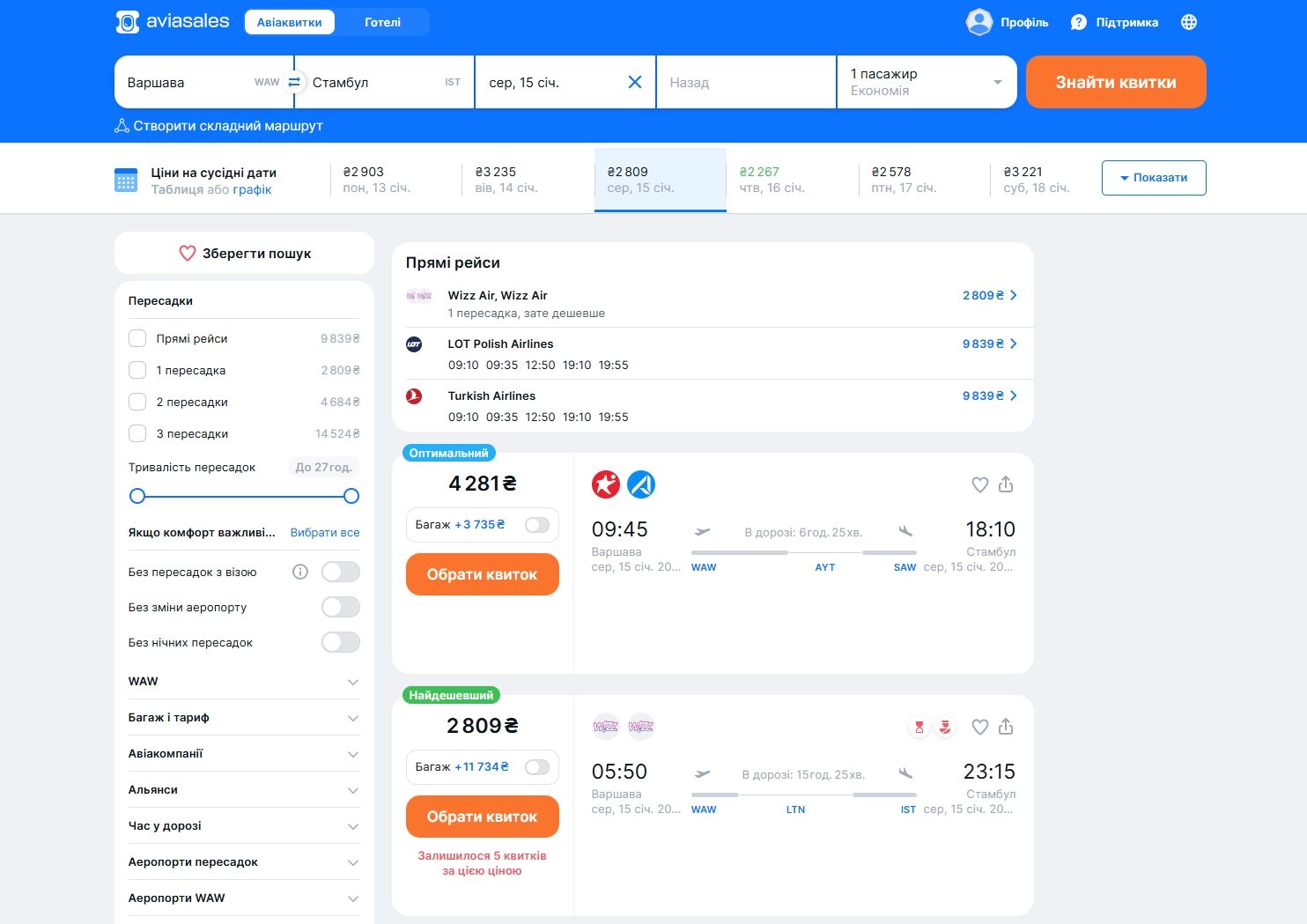Select Monday 13 січ. price date
This screenshot has width=1307, height=924.
tap(396, 180)
